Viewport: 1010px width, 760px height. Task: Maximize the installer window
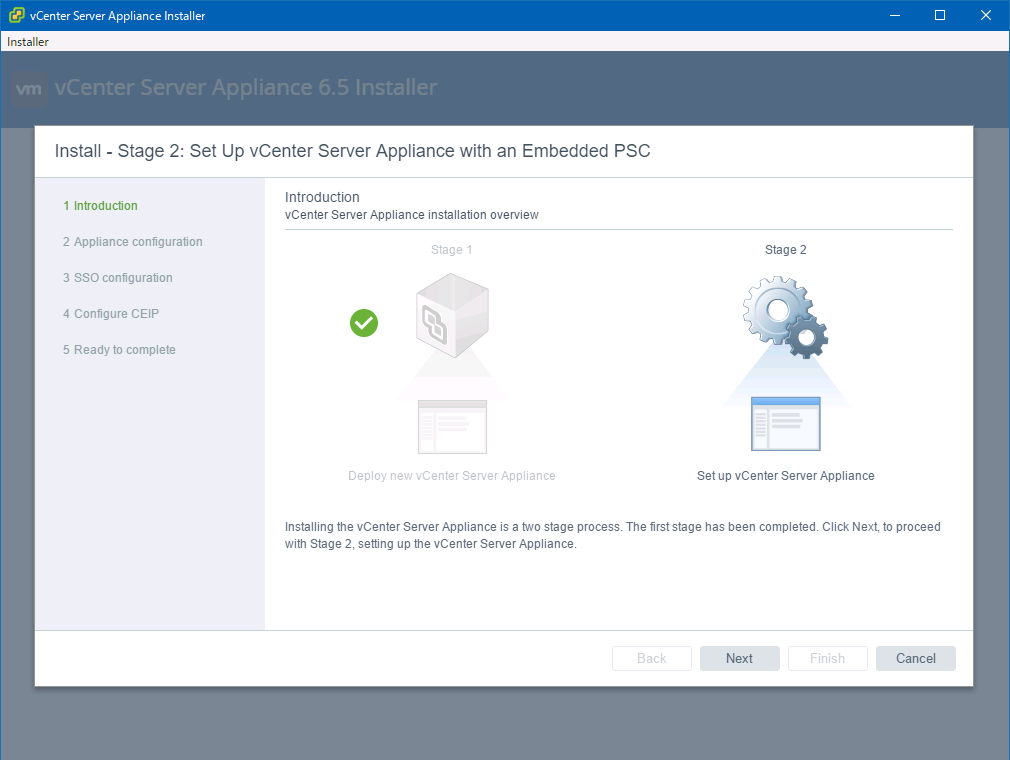940,15
